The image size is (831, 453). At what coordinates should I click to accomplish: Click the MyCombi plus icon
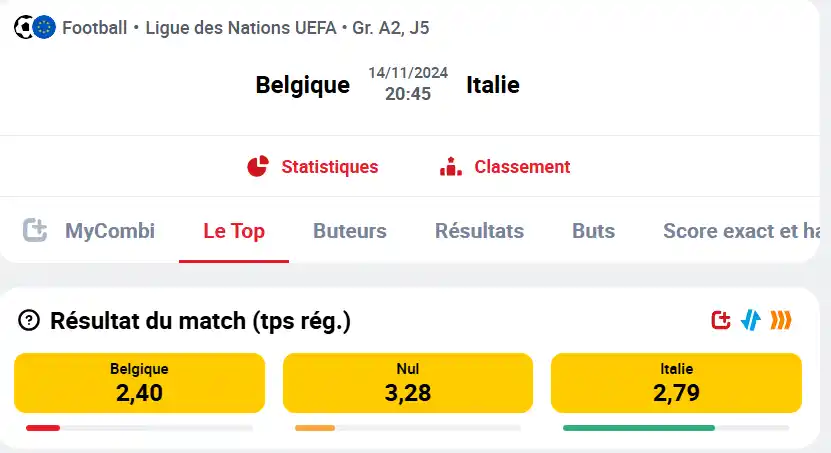click(35, 230)
